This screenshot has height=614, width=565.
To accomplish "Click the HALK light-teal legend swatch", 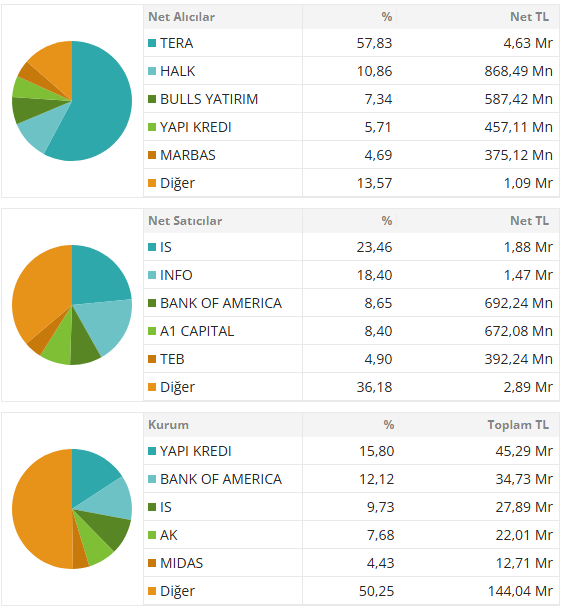I will (x=152, y=71).
